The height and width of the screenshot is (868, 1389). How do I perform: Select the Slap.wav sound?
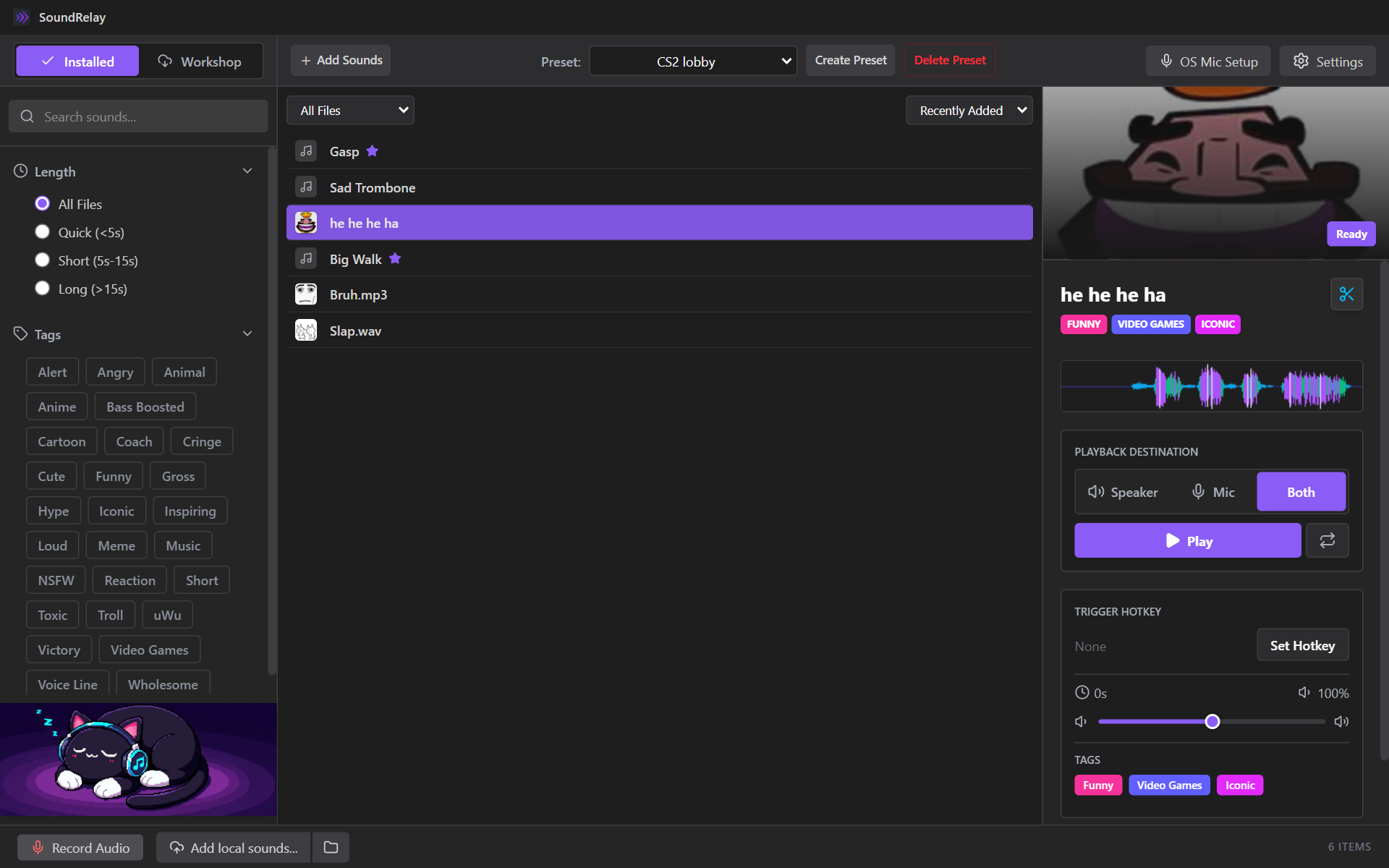[x=660, y=331]
